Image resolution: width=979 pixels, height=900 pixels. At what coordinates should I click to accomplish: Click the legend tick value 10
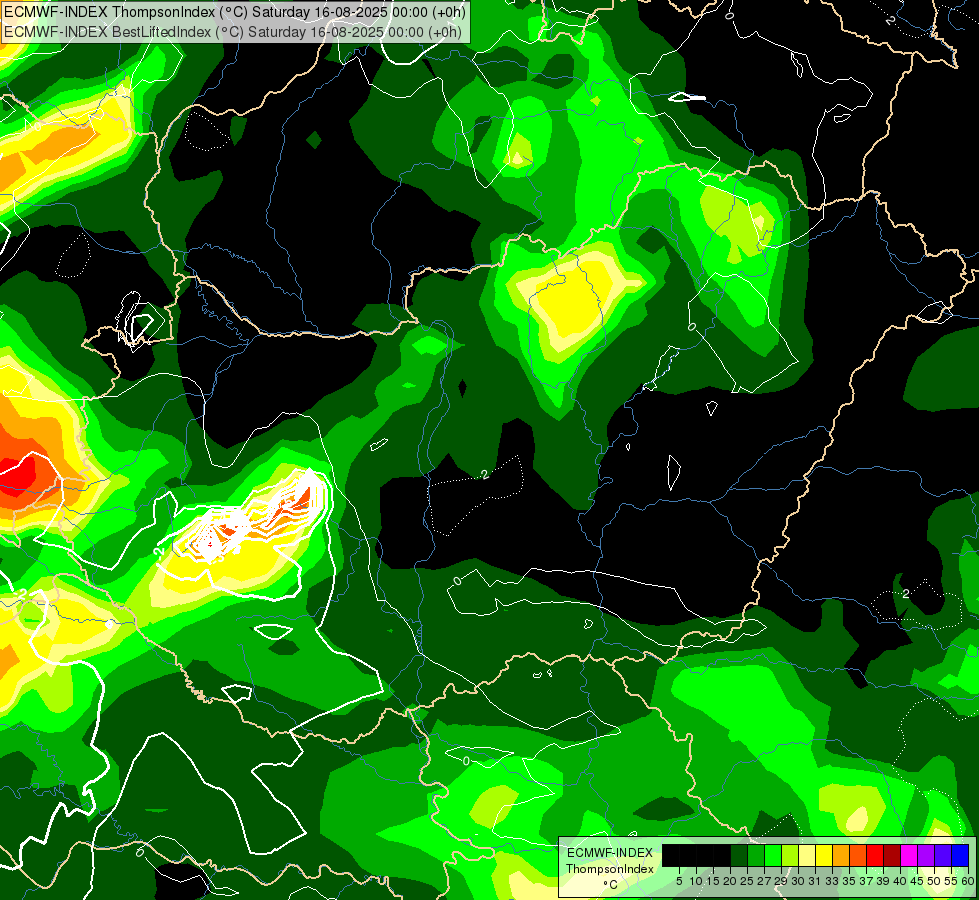pyautogui.click(x=696, y=881)
